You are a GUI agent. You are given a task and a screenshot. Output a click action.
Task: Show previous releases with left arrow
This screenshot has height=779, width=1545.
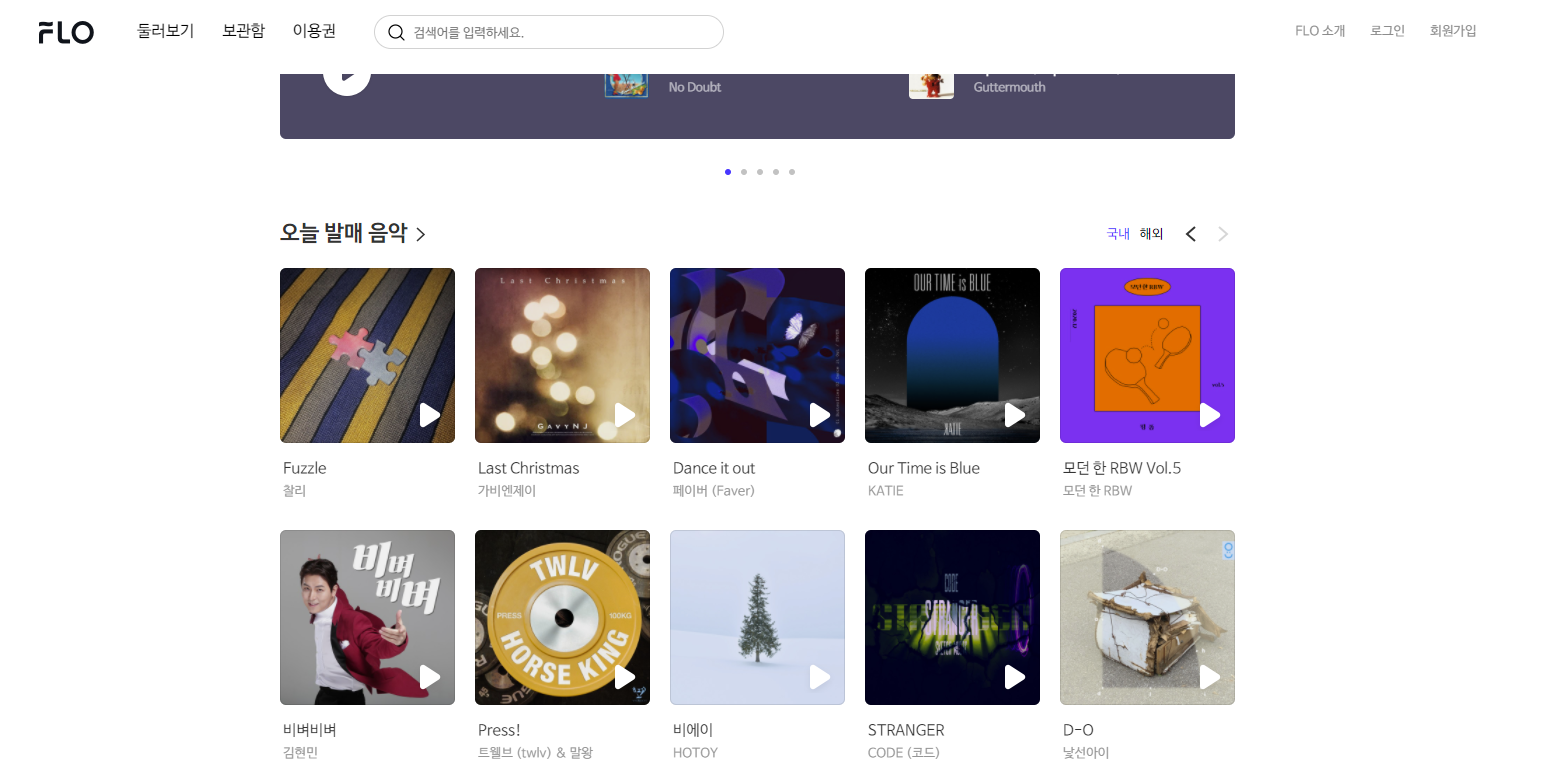click(1190, 234)
